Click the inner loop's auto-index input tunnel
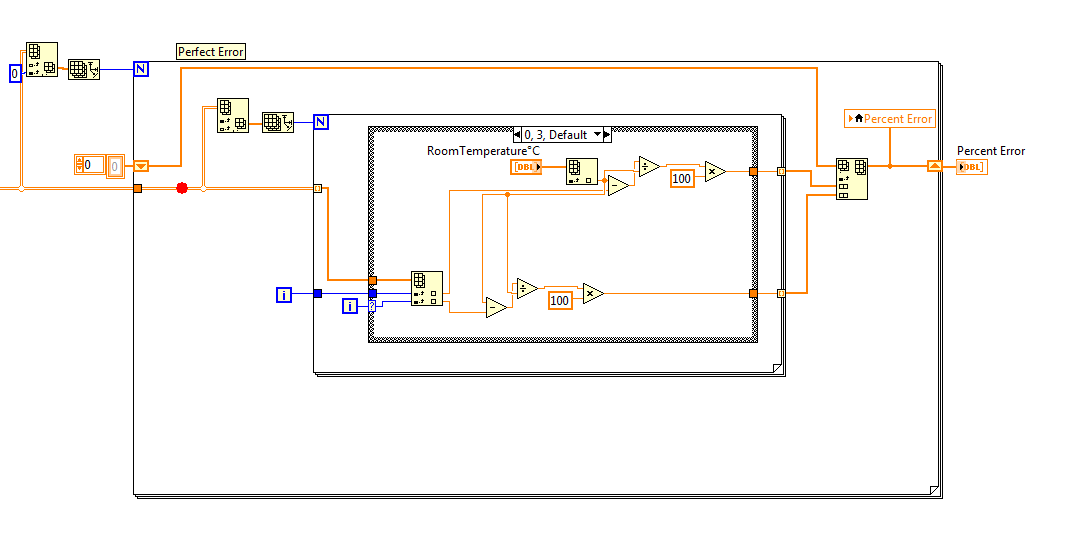This screenshot has width=1076, height=544. (318, 188)
